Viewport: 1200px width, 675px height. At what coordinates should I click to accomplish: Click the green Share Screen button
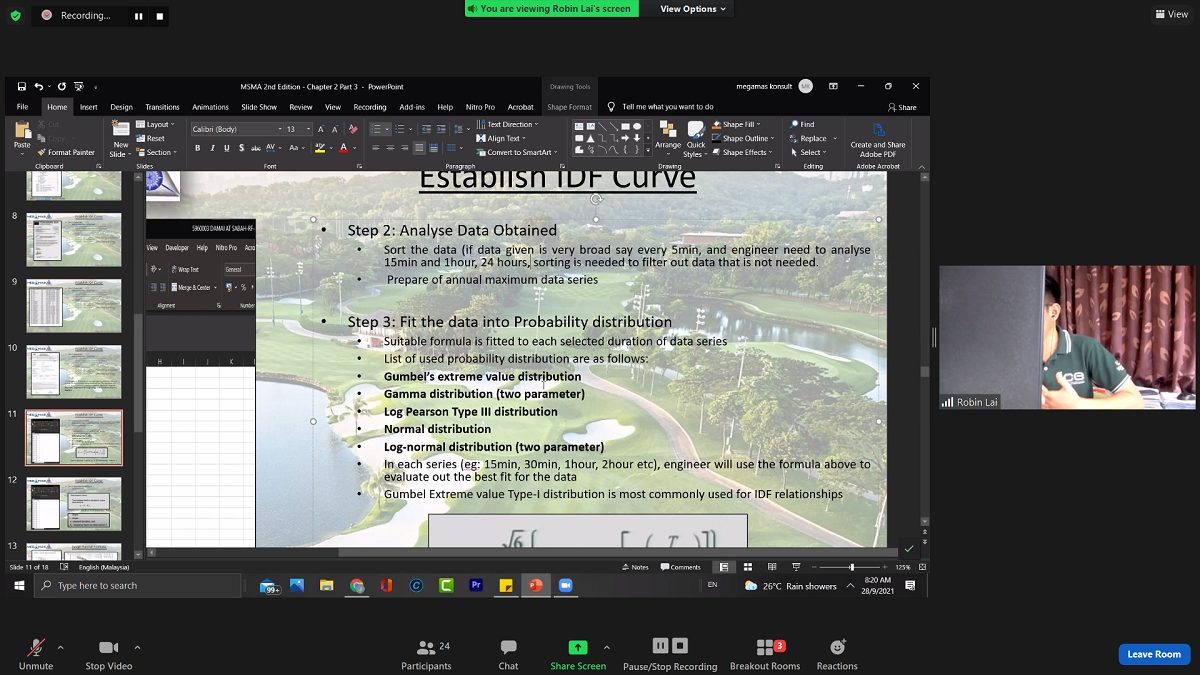tap(578, 655)
